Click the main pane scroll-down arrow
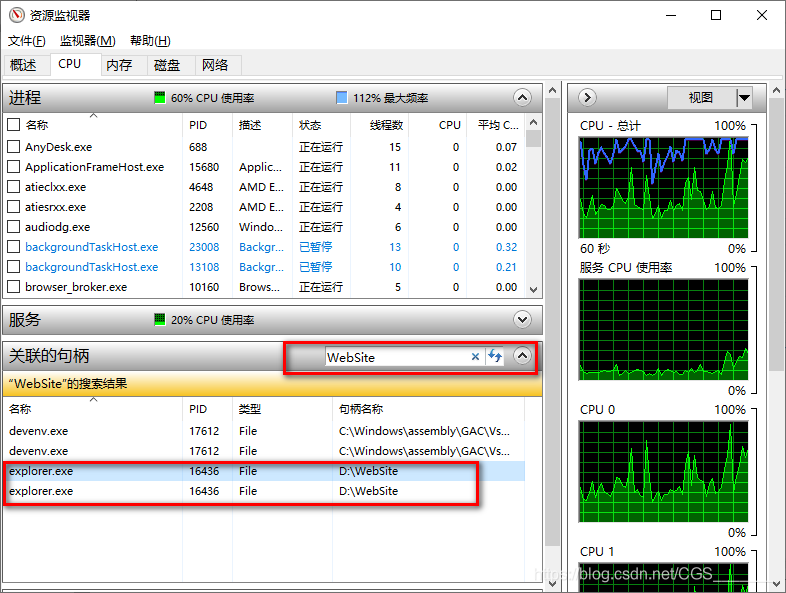This screenshot has height=593, width=786. tap(552, 583)
